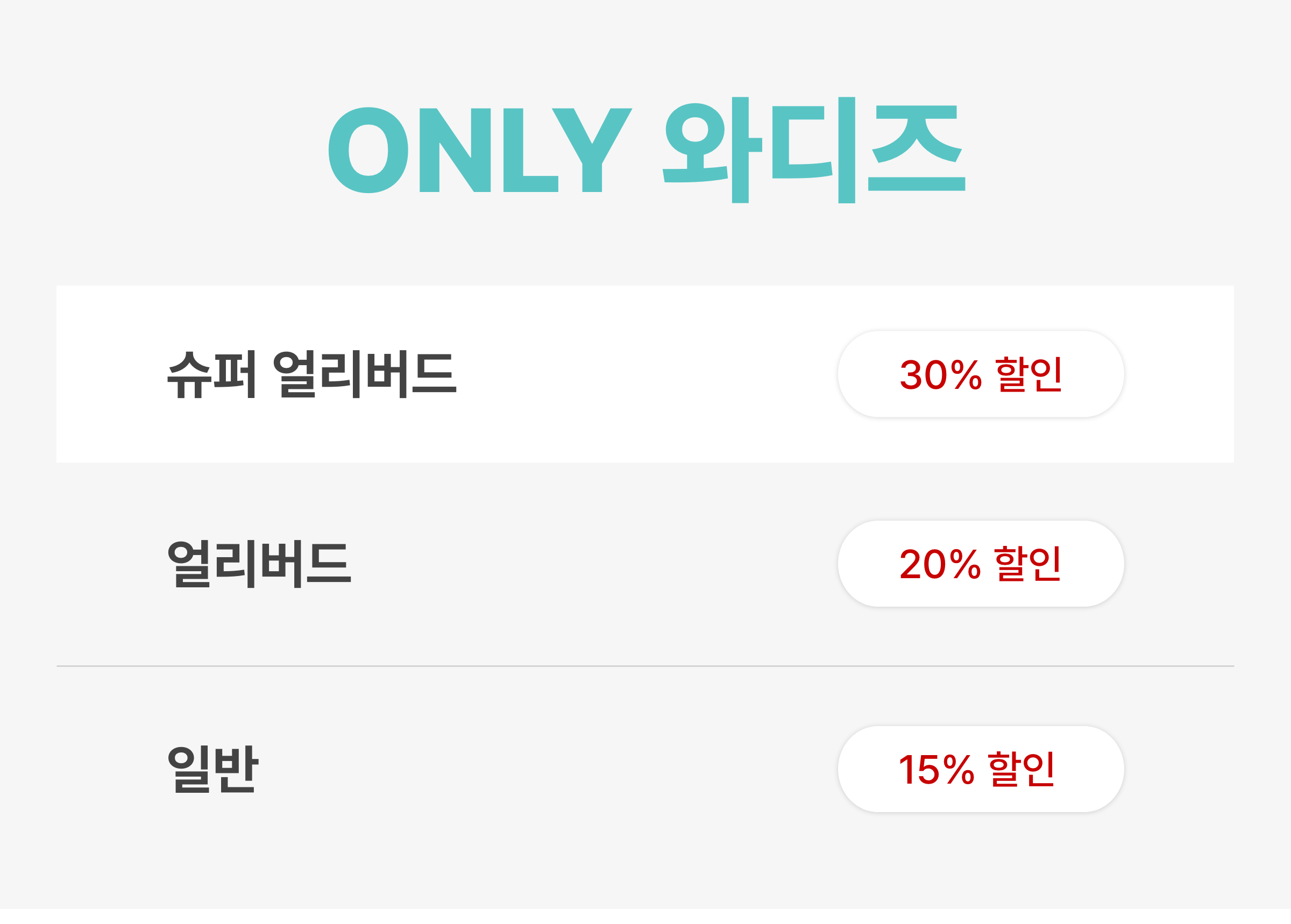Click '할인' text inside the 30% badge
This screenshot has height=924, width=1291.
coord(1028,374)
